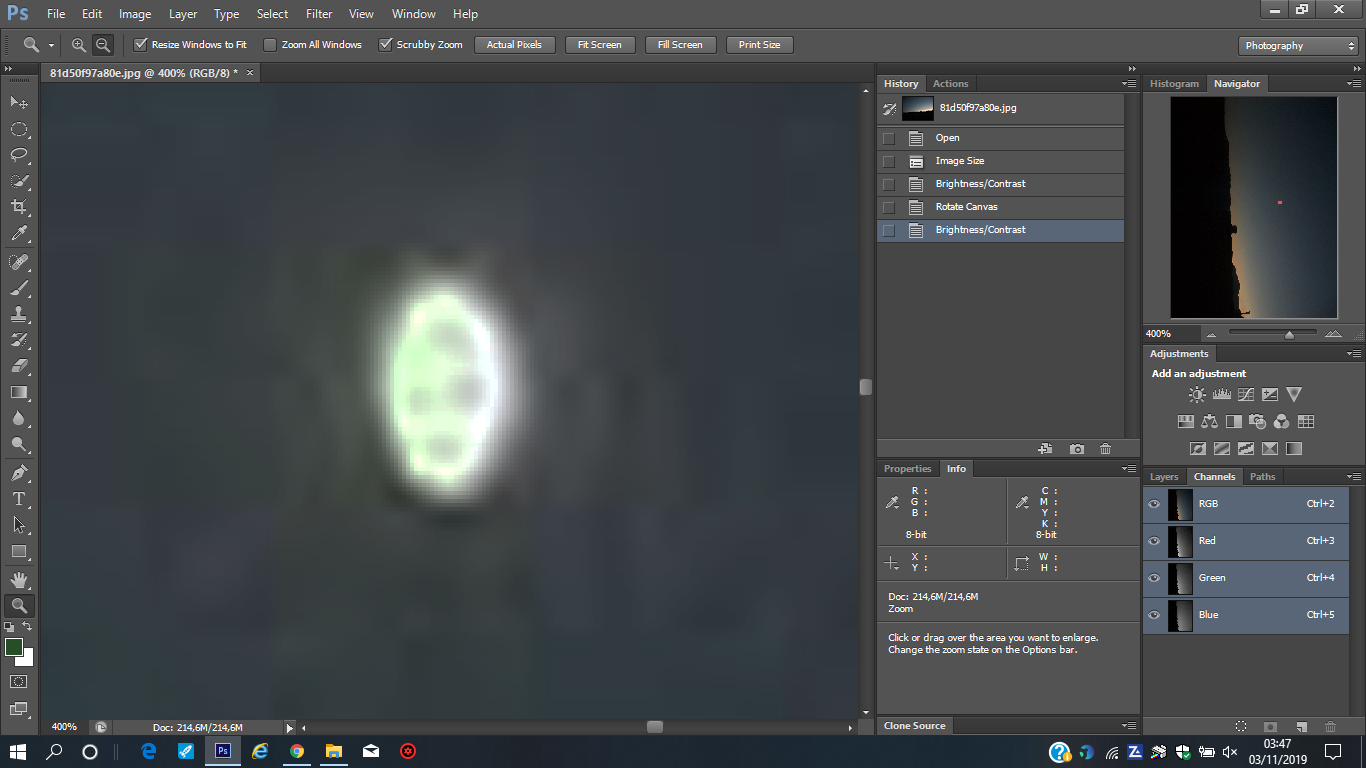Viewport: 1366px width, 768px height.
Task: Click the Brightness/Contrast adjustment icon
Action: tap(1197, 395)
